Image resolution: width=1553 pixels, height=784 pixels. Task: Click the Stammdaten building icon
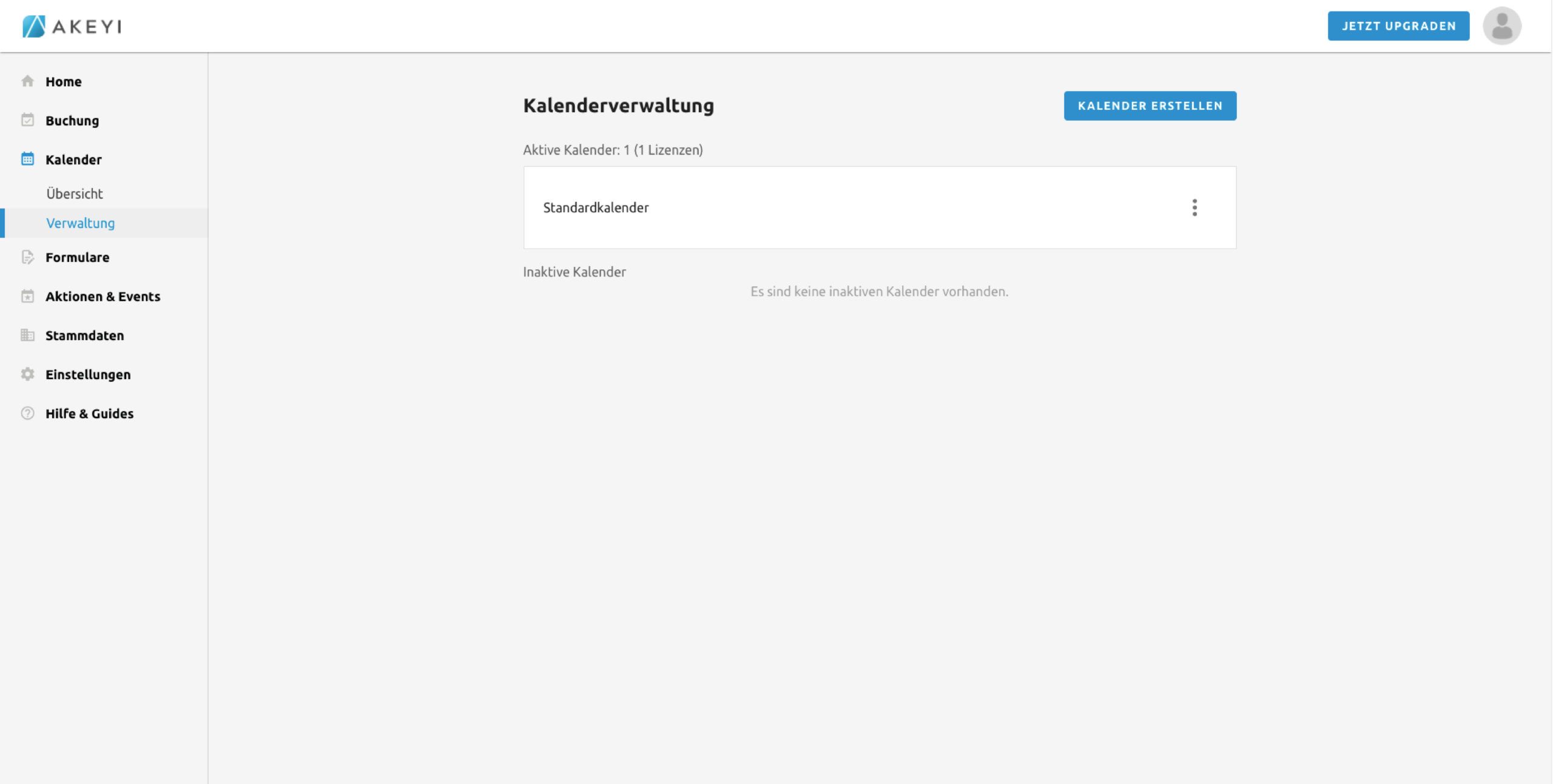tap(27, 335)
